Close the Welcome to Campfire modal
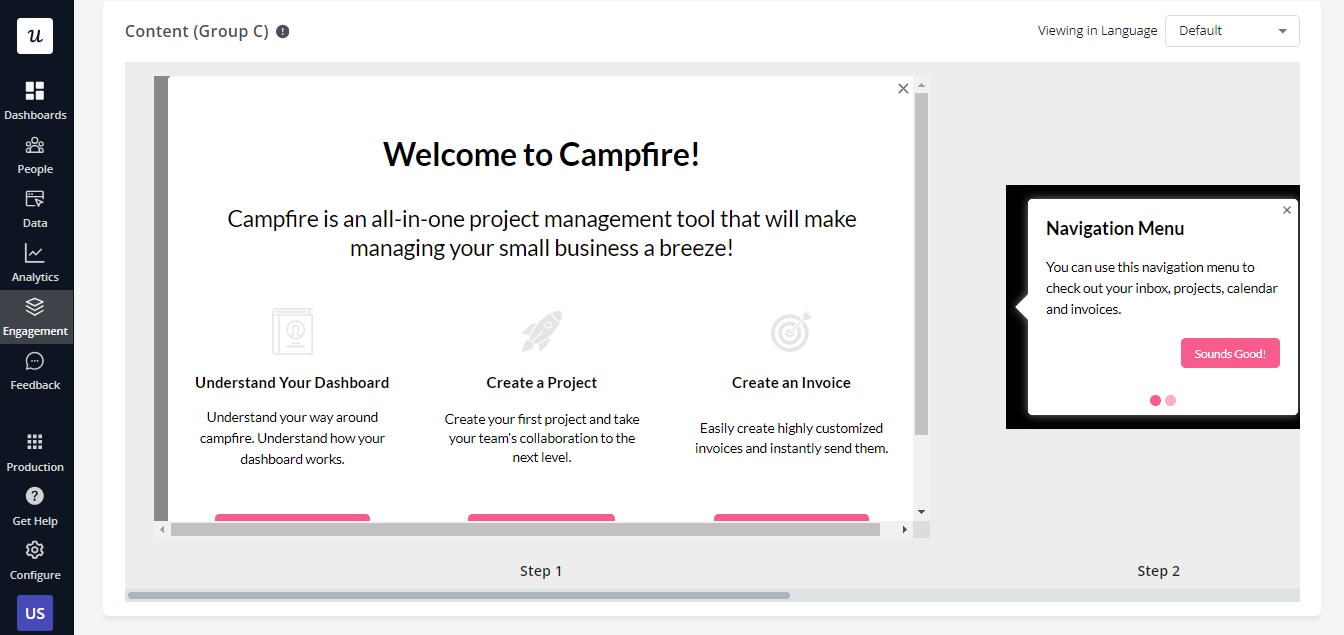 coord(903,89)
